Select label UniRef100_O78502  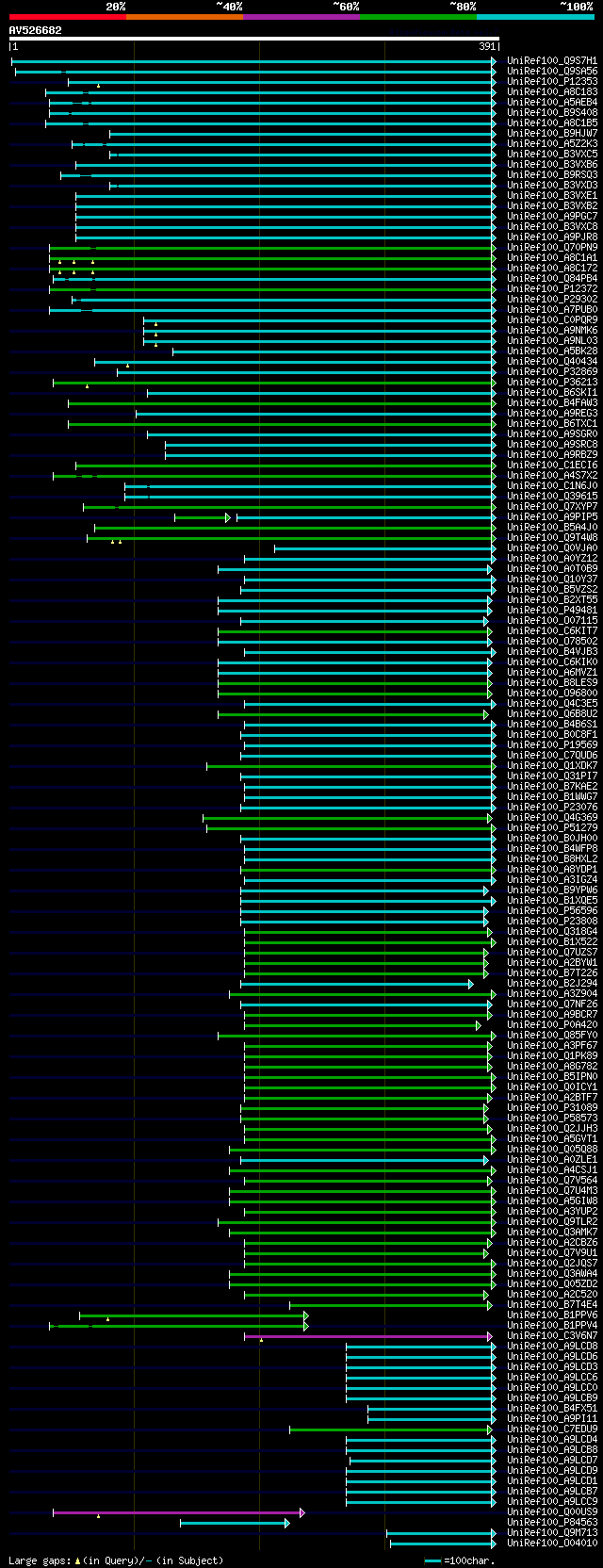click(552, 641)
